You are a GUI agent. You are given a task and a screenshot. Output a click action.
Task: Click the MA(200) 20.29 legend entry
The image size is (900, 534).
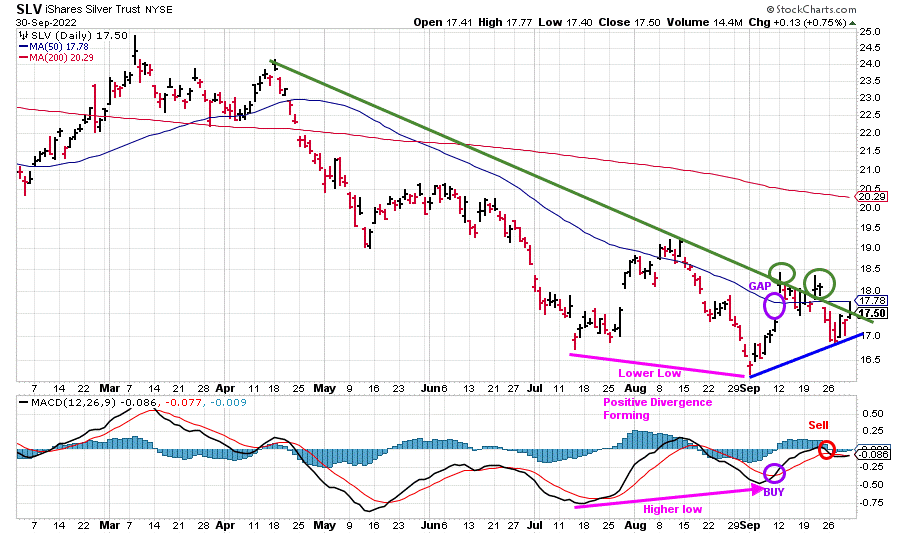click(x=56, y=57)
